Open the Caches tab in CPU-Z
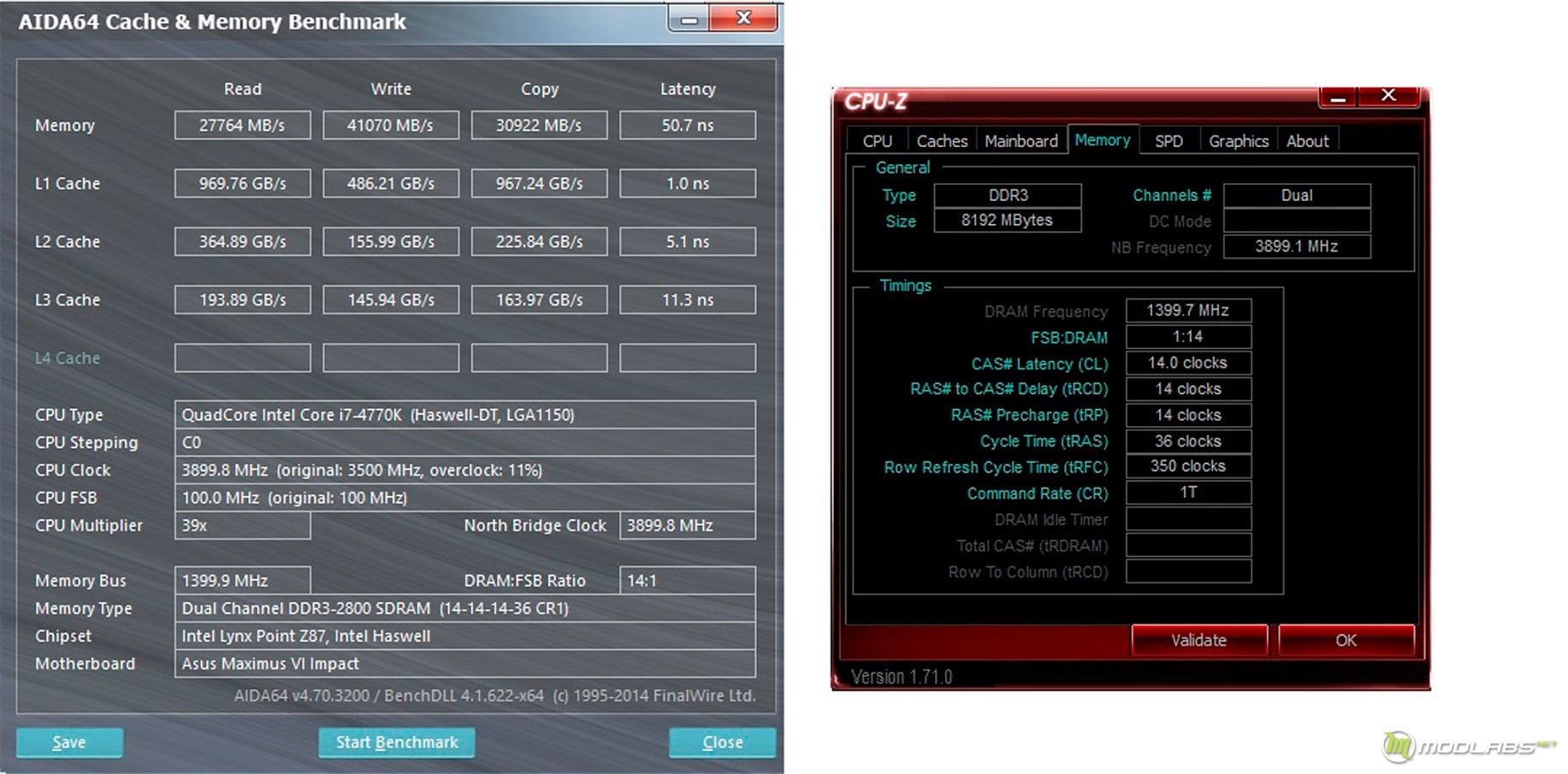 click(942, 141)
